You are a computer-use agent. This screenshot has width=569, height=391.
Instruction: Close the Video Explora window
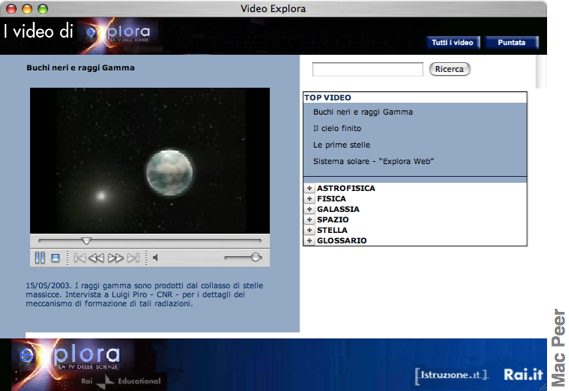coord(12,9)
